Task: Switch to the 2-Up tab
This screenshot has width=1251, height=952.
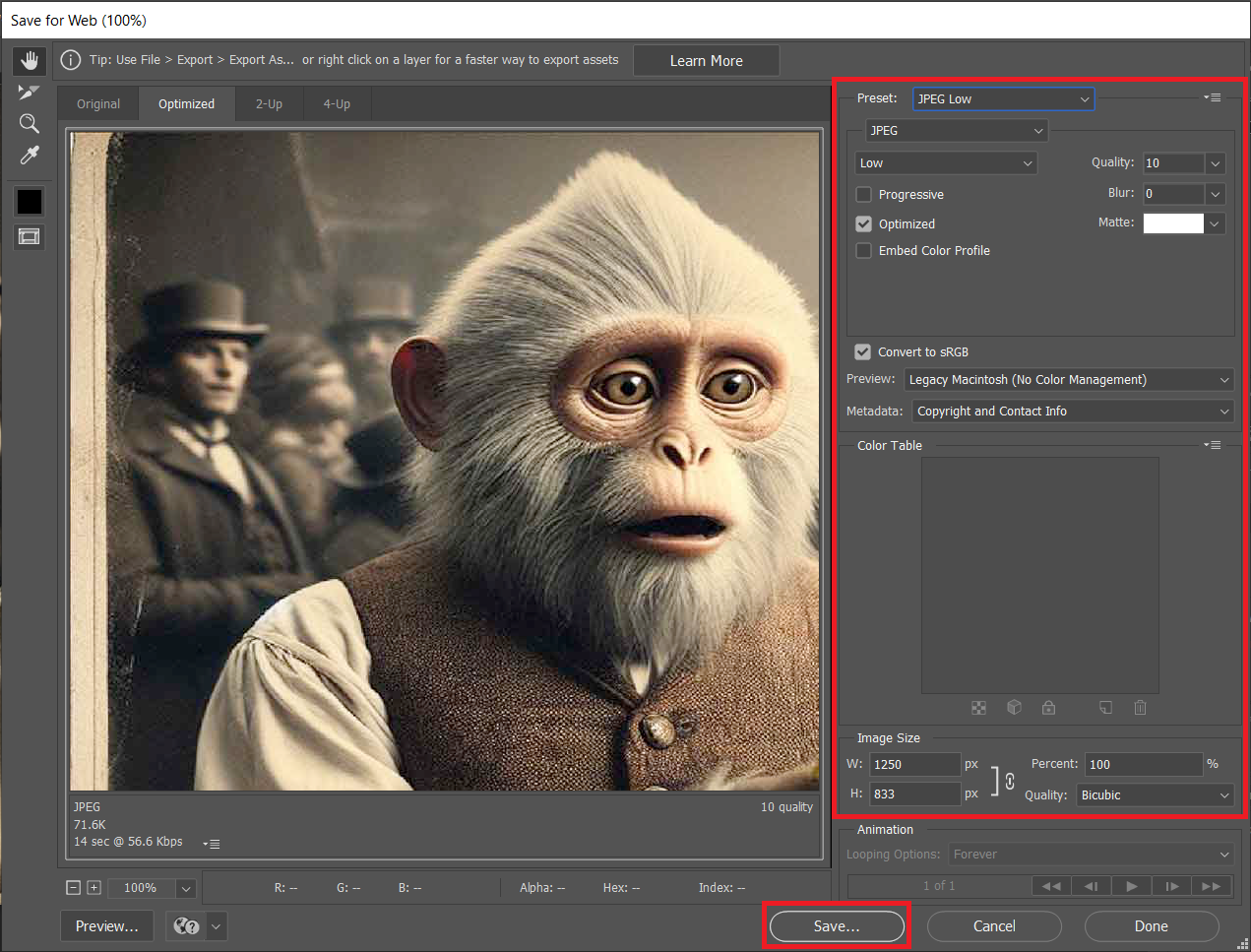Action: (269, 102)
